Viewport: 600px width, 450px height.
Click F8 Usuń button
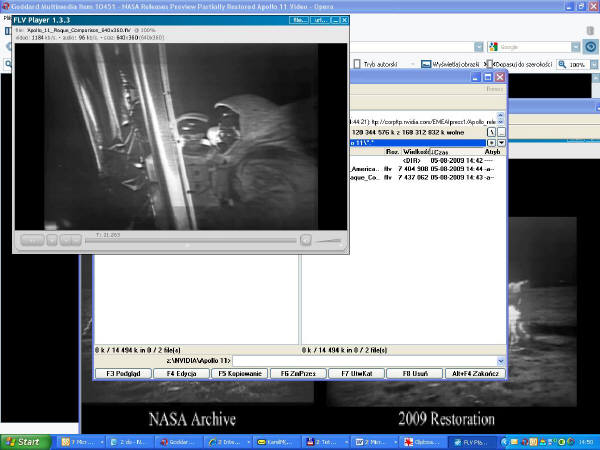coord(415,373)
